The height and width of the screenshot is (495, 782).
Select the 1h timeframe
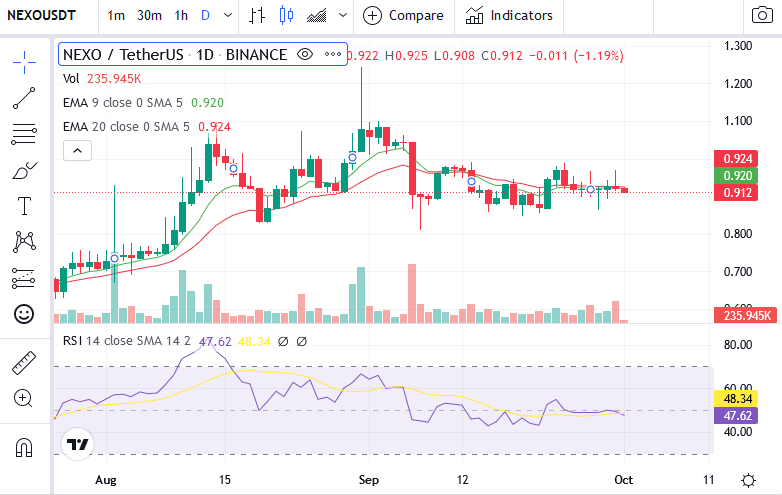pyautogui.click(x=181, y=15)
